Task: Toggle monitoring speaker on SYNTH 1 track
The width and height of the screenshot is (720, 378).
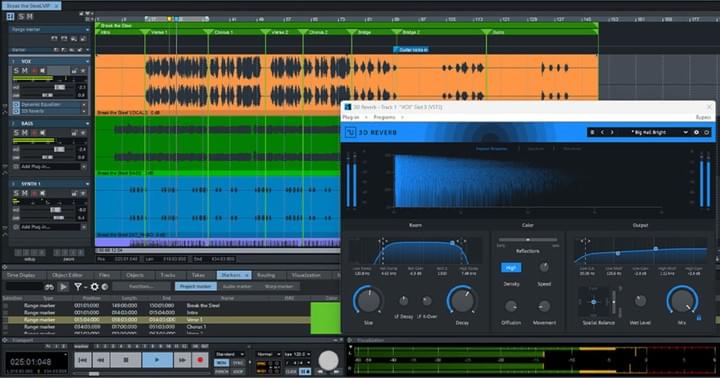Action: pos(42,193)
